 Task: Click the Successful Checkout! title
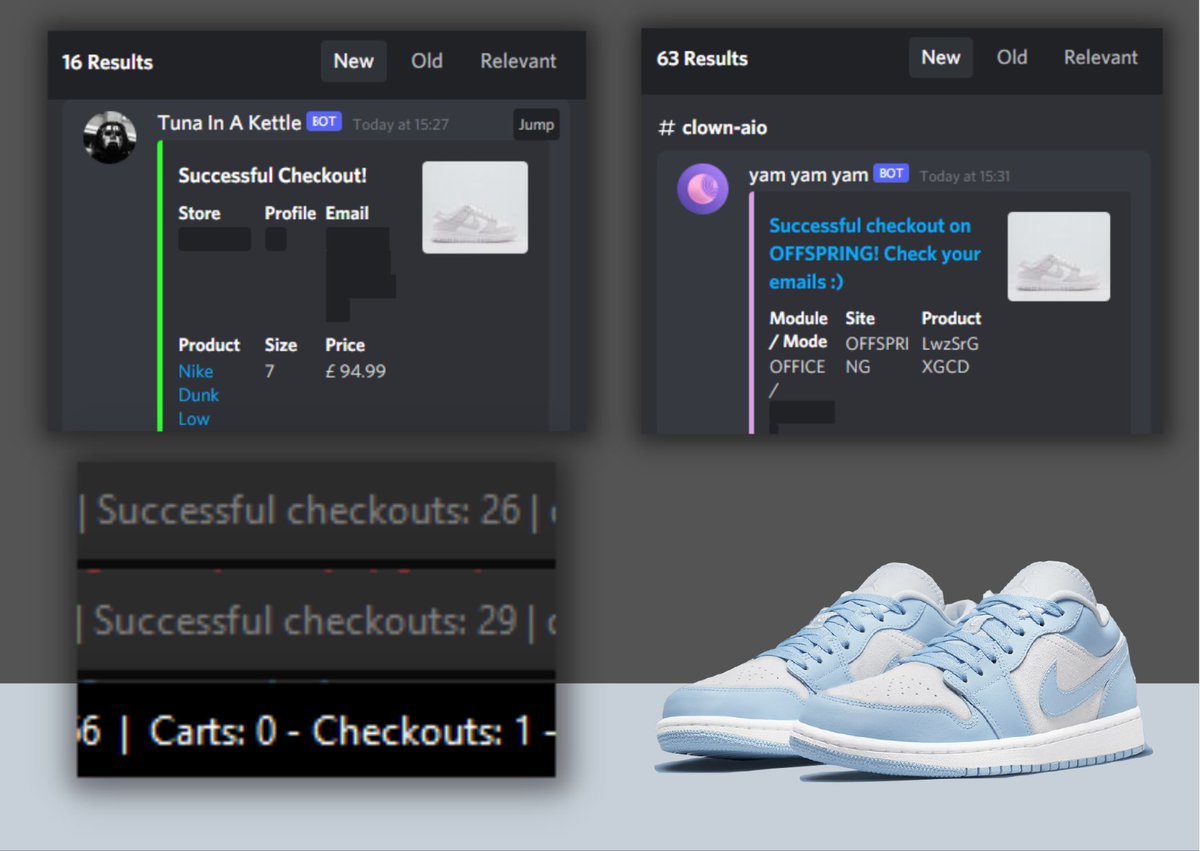(272, 176)
